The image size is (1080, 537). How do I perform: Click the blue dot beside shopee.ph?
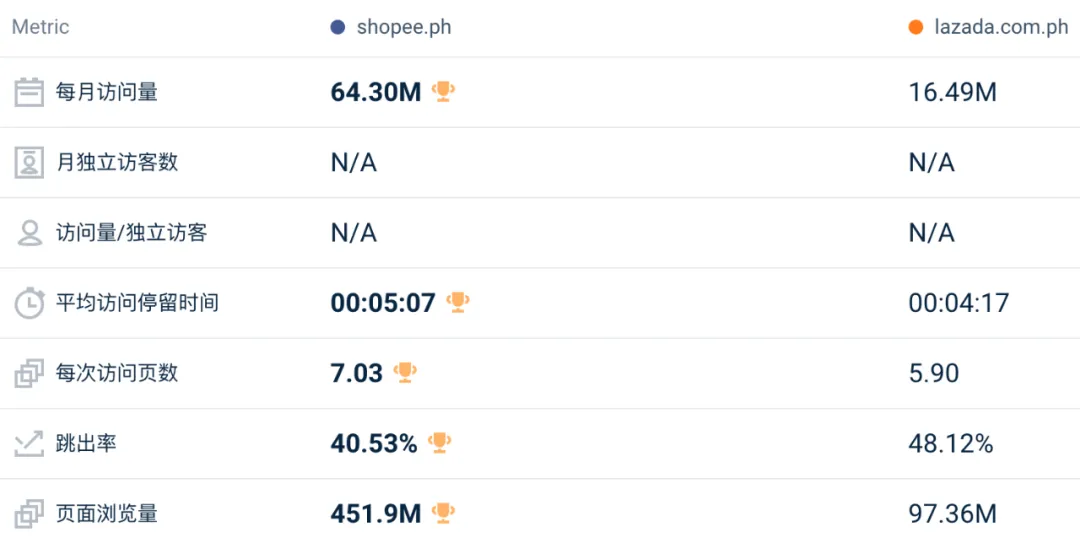point(338,28)
